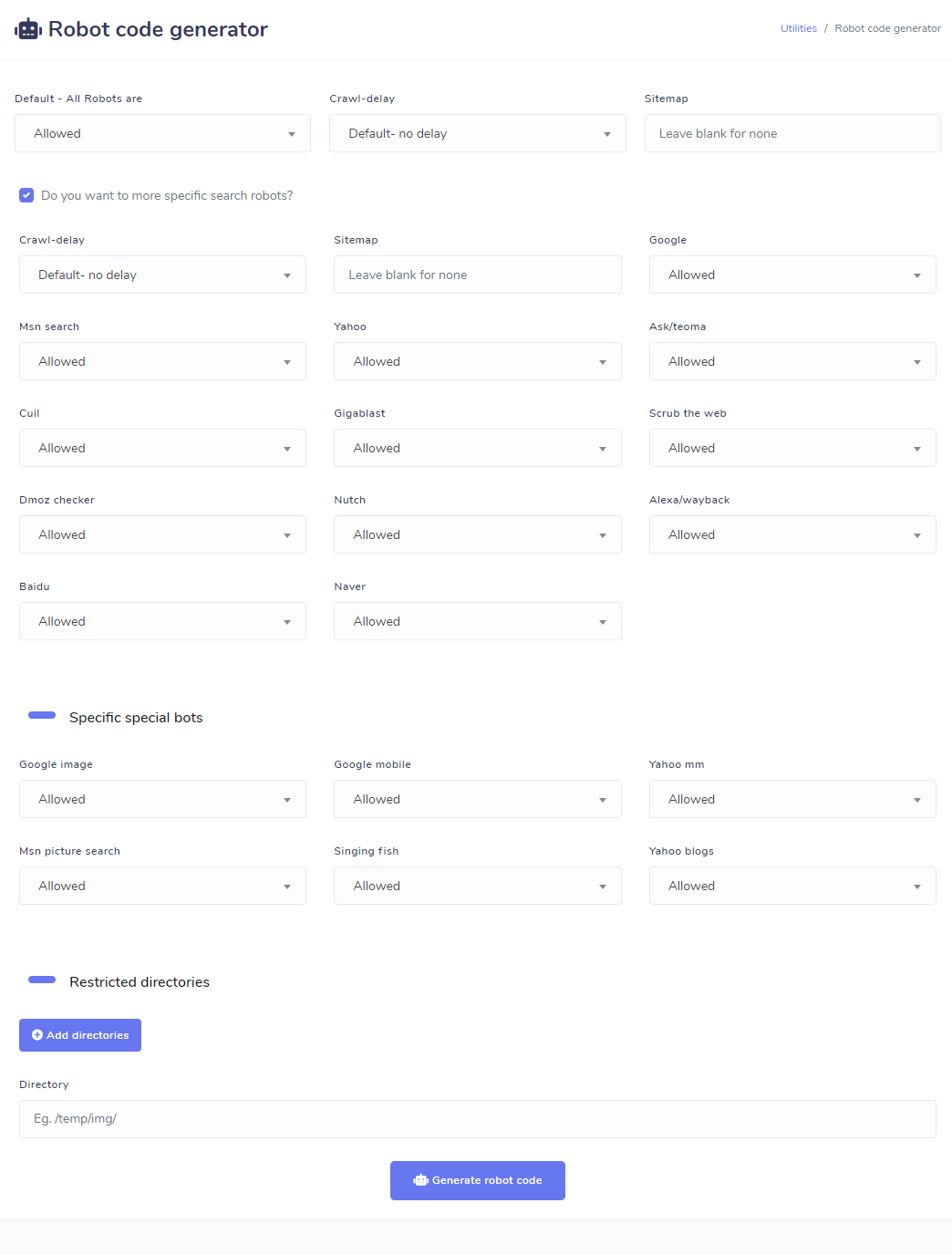952x1255 pixels.
Task: Click the blue bar beside Specific special bots
Action: click(x=42, y=716)
